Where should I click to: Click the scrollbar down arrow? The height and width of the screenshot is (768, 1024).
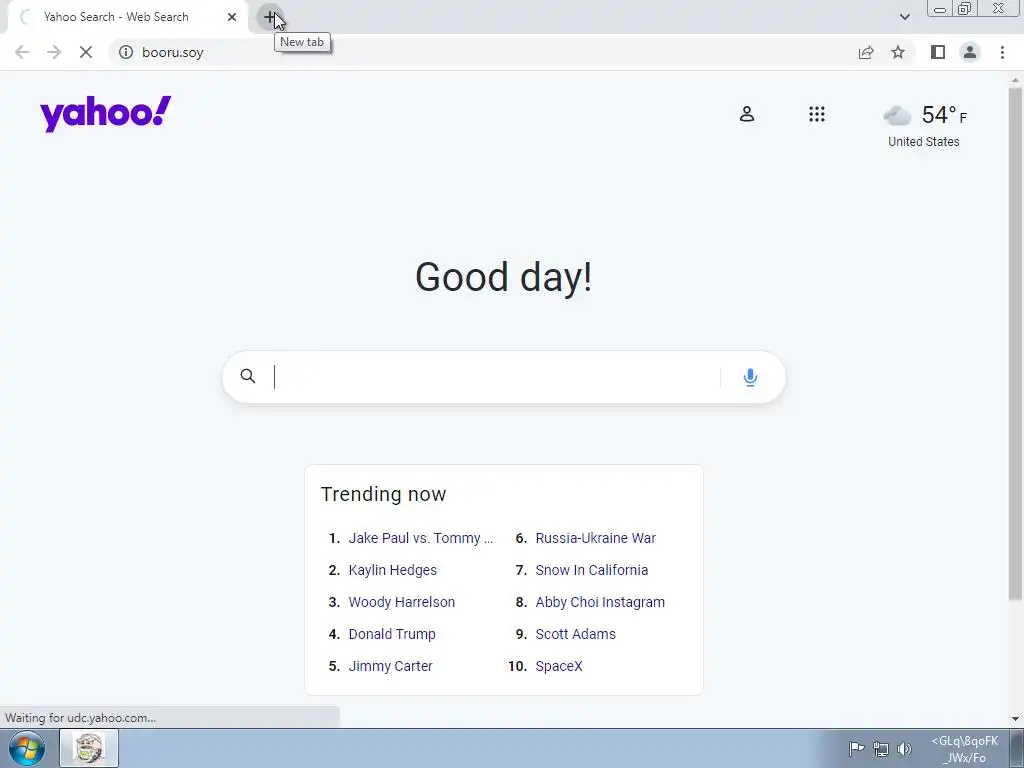tap(1015, 719)
